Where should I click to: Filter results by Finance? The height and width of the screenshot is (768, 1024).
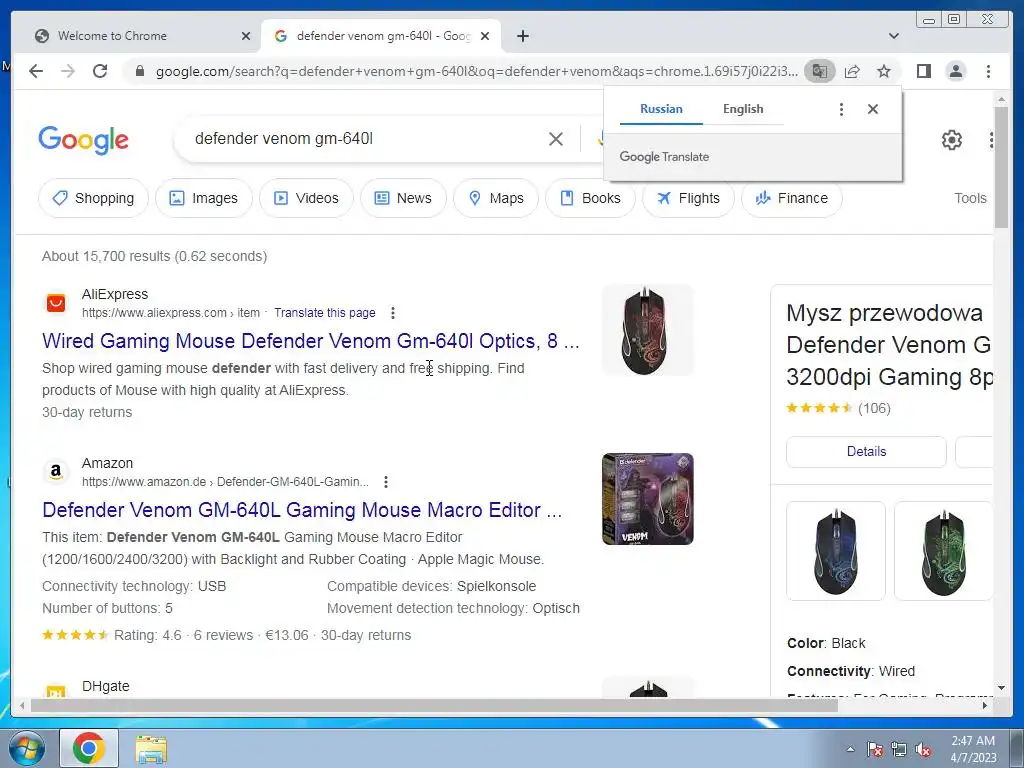coord(792,198)
